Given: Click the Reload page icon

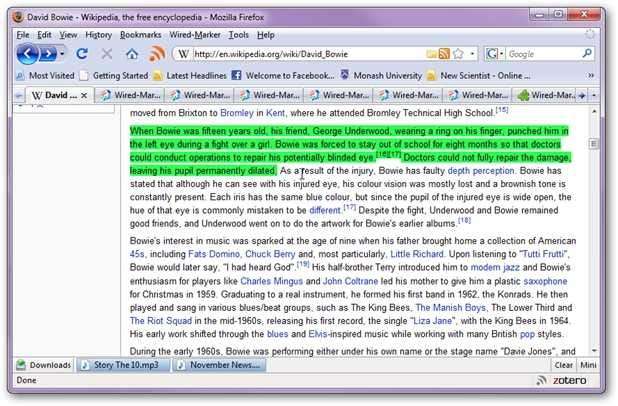Looking at the screenshot, I should tap(82, 54).
